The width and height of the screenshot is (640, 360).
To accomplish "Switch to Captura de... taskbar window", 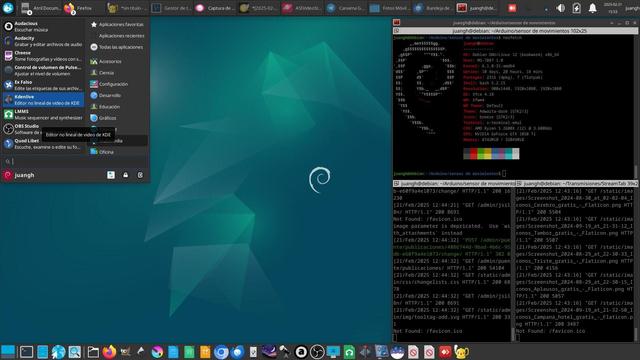I will click(x=214, y=8).
